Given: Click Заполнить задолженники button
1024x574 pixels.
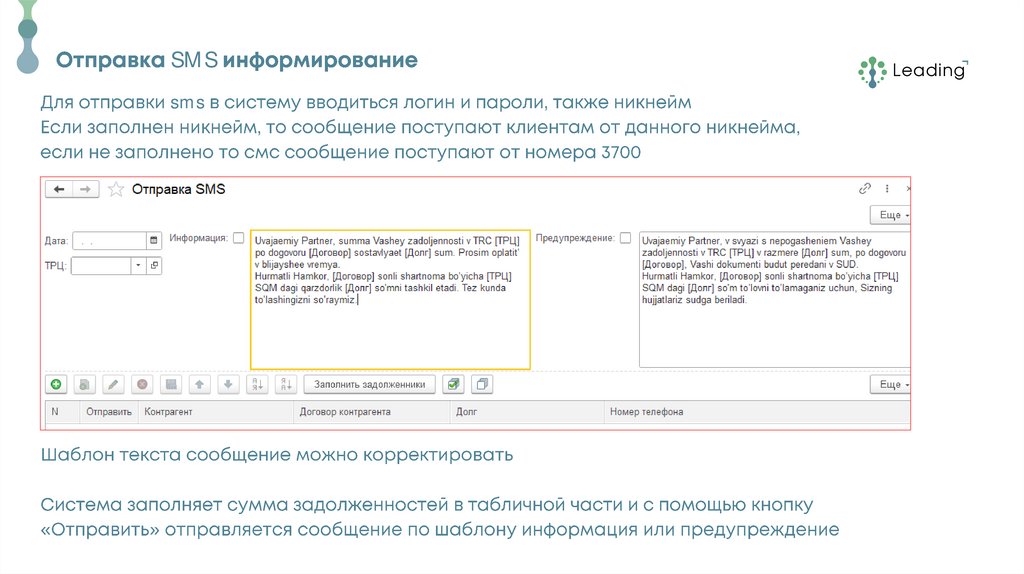Looking at the screenshot, I should pos(370,385).
